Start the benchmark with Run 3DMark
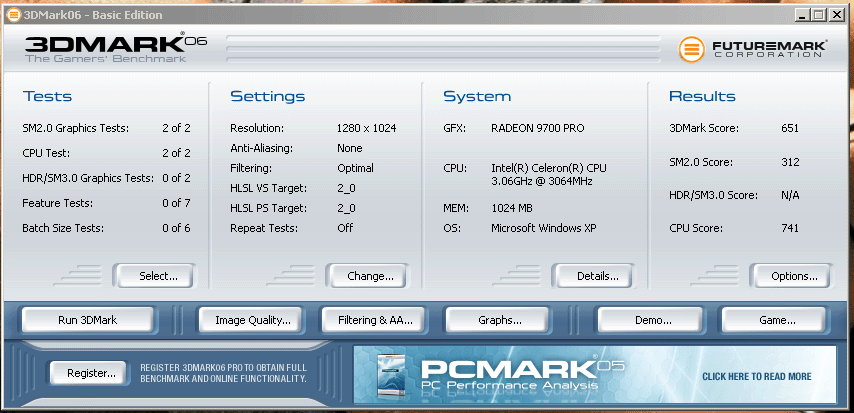The width and height of the screenshot is (854, 413). point(88,320)
